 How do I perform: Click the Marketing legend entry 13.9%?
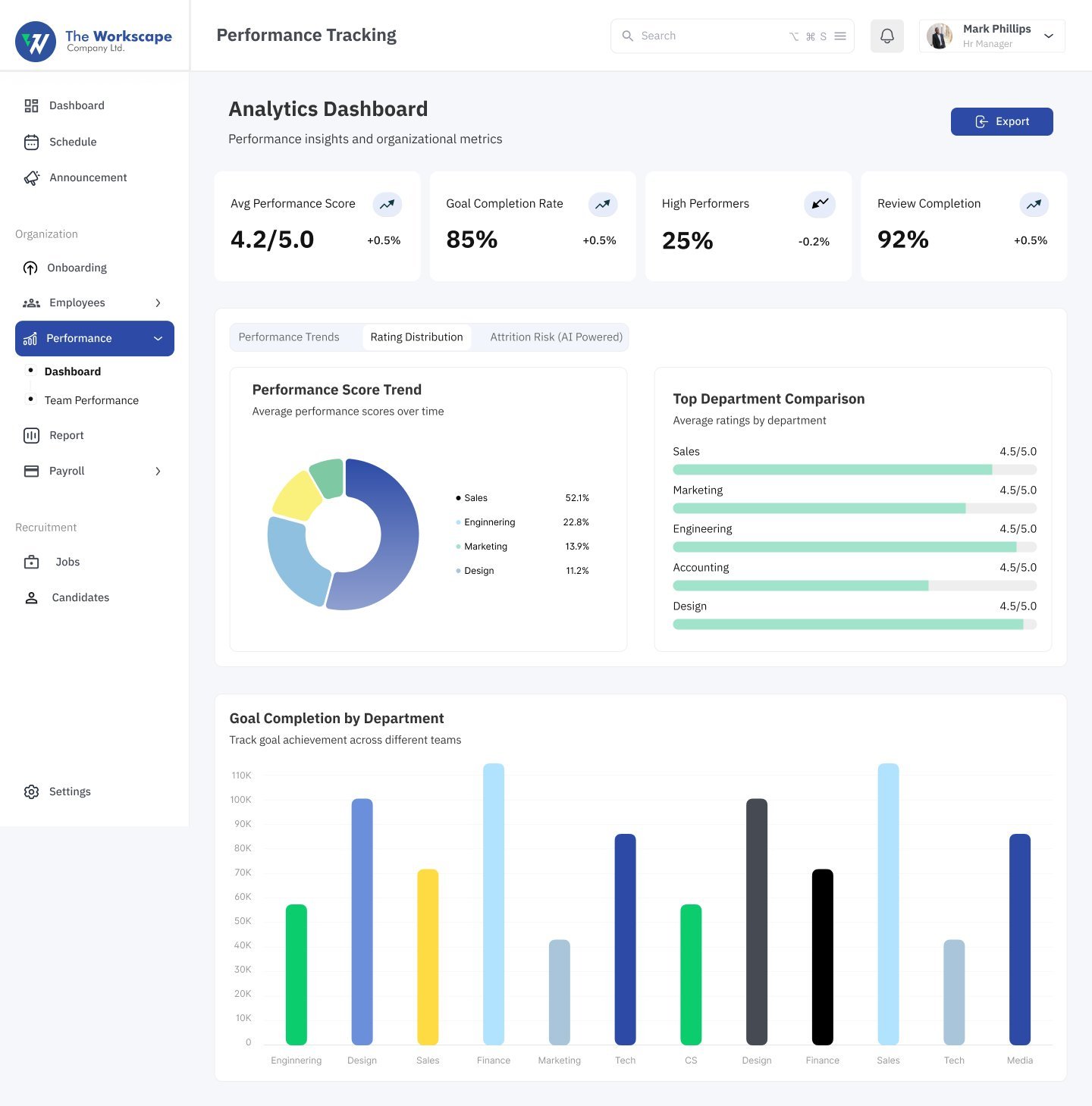pyautogui.click(x=522, y=547)
